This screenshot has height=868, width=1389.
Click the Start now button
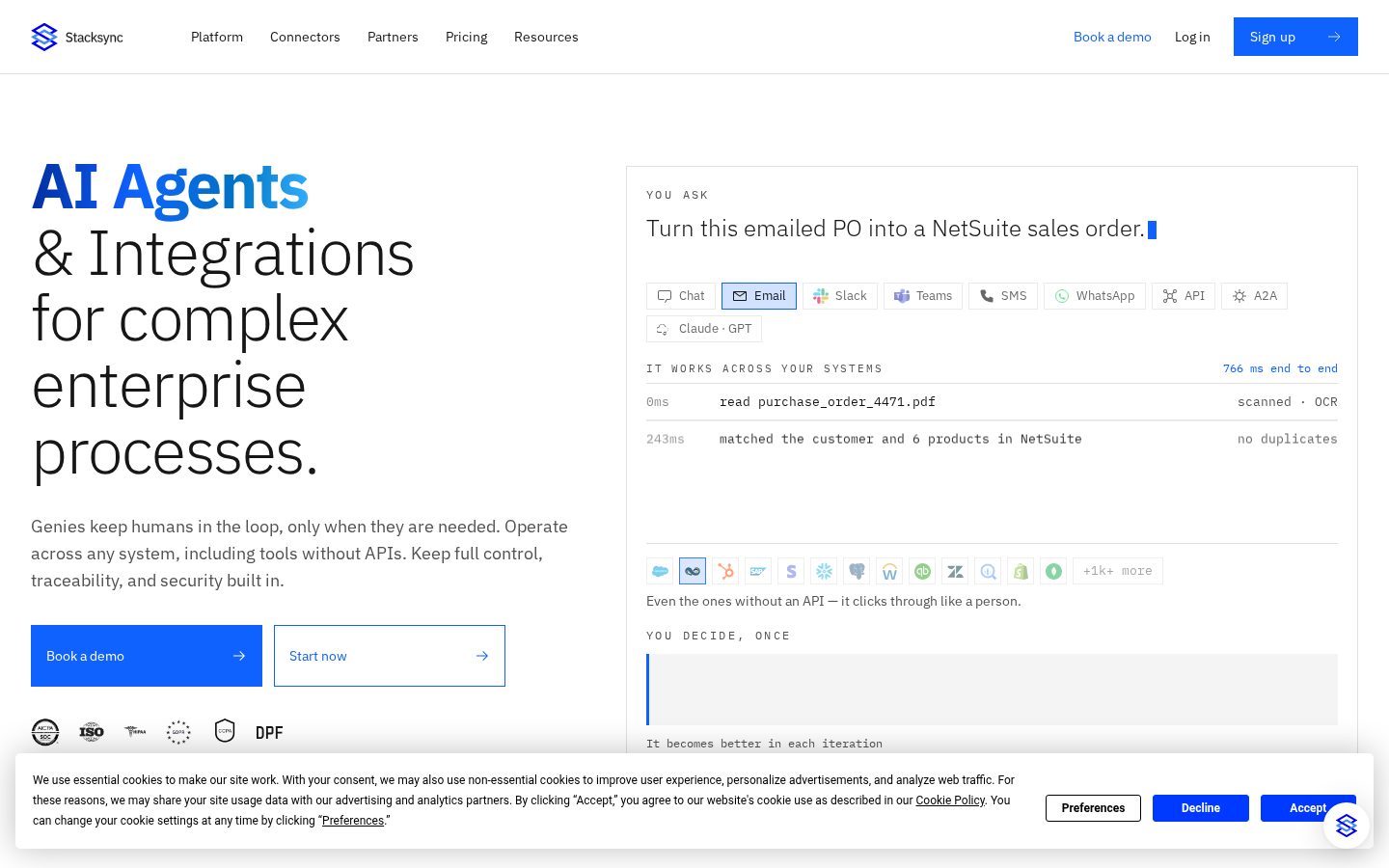390,656
